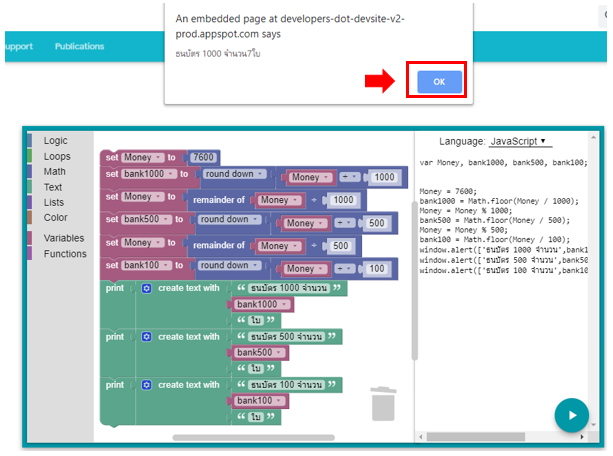Viewport: 613px width, 456px height.
Task: Click code line 'bank1000 = Math.floor(Money / 1000);'
Action: click(499, 201)
